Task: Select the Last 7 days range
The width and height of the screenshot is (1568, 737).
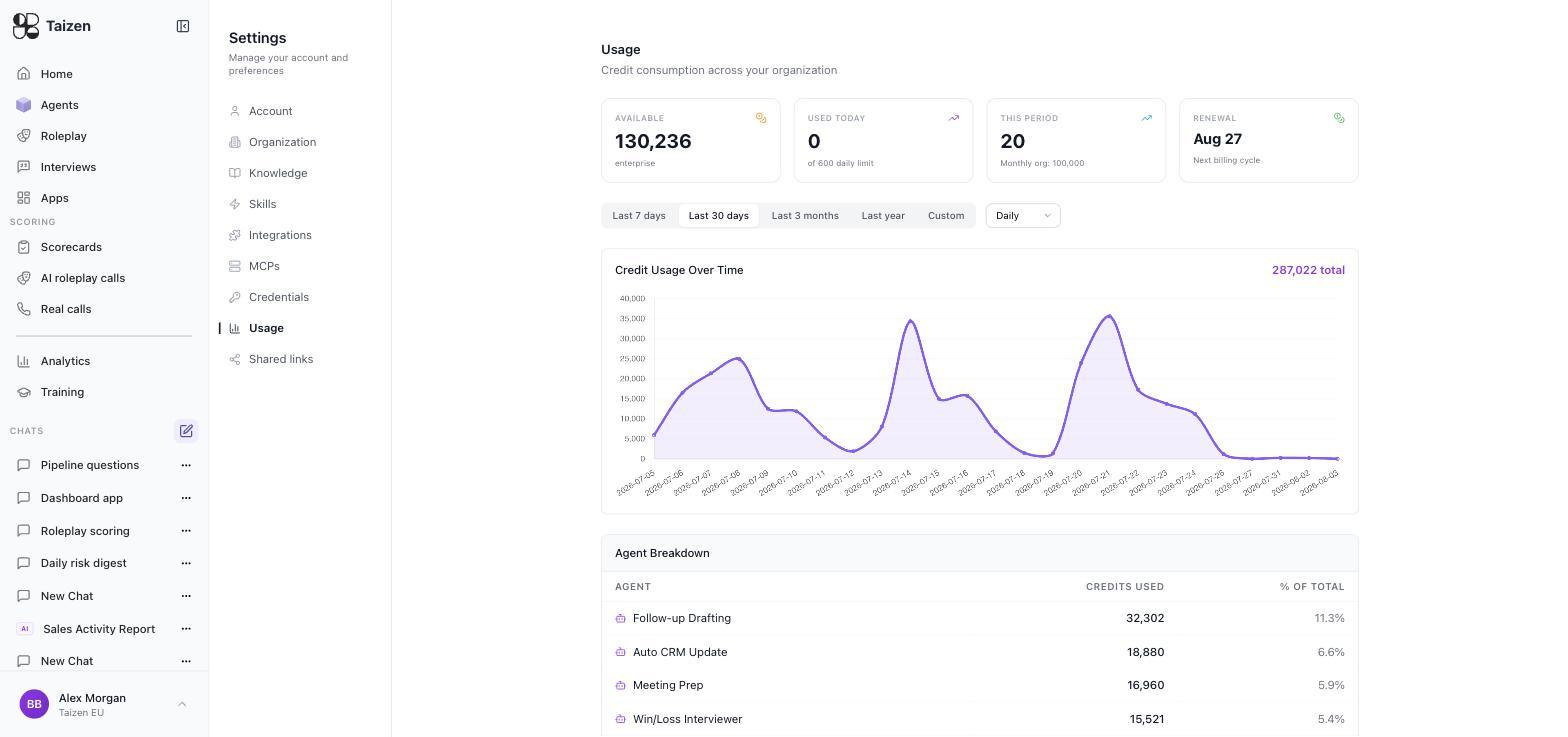Action: pyautogui.click(x=639, y=216)
